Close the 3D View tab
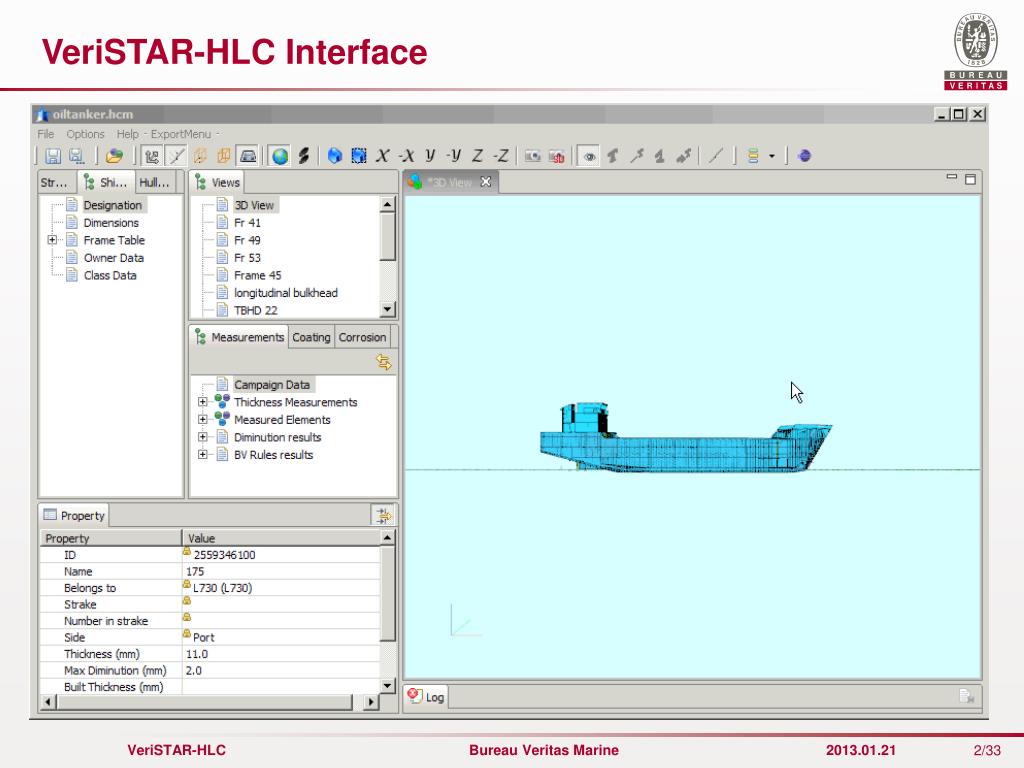The height and width of the screenshot is (768, 1024). pos(486,182)
